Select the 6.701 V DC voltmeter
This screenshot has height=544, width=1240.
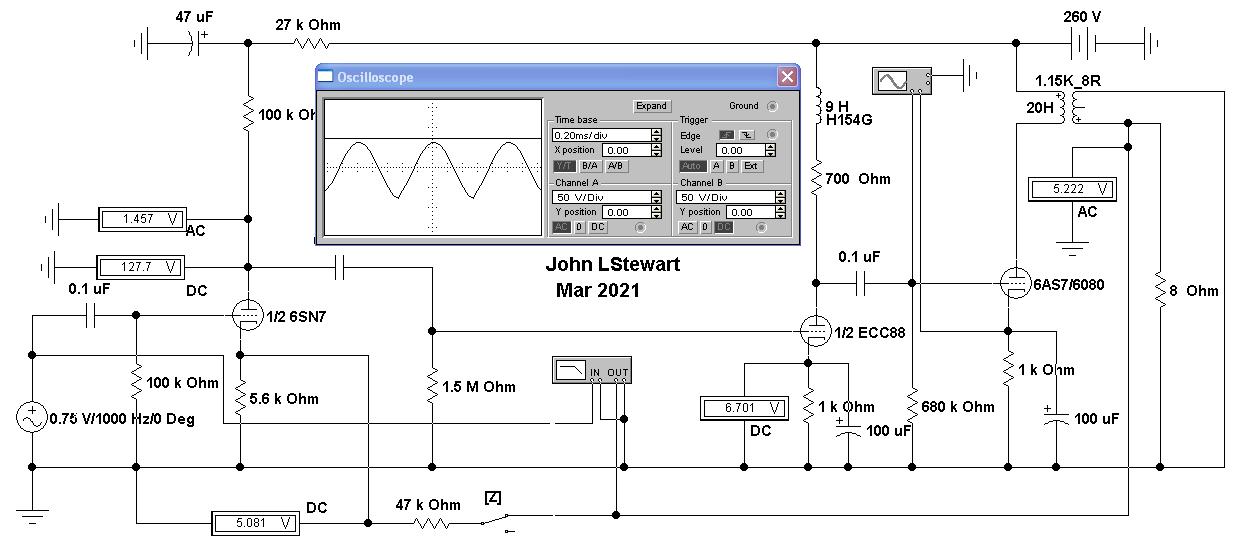click(743, 407)
